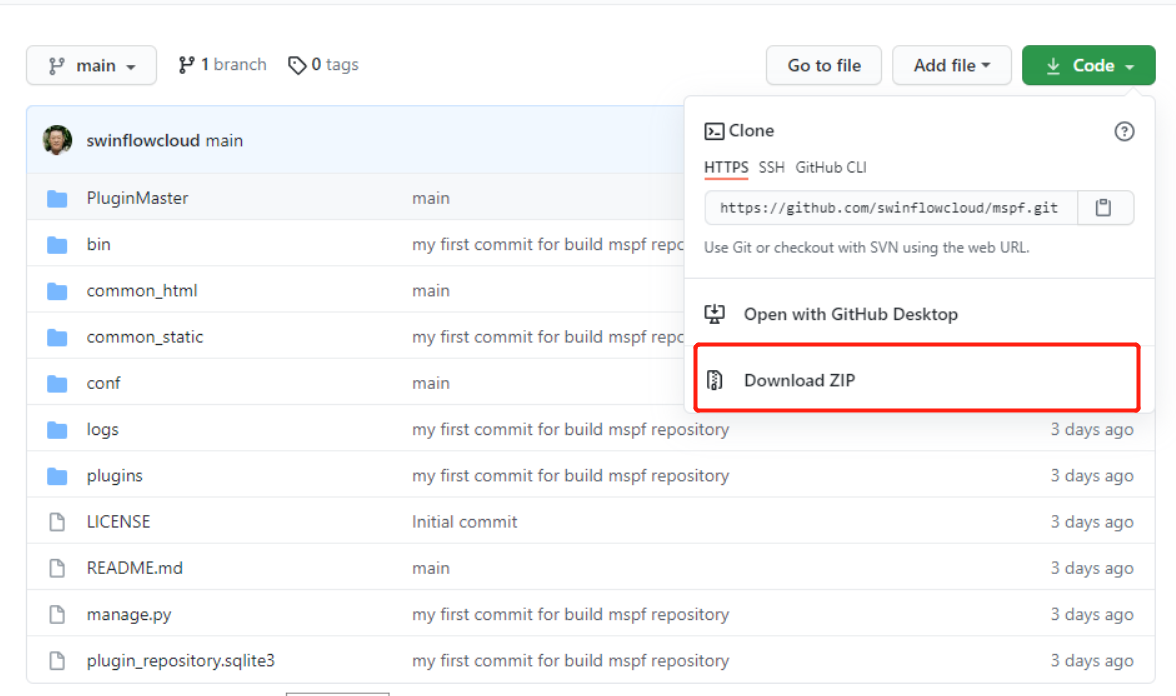Viewport: 1176px width, 696px height.
Task: Click the commit message in the bin row
Action: [x=548, y=244]
